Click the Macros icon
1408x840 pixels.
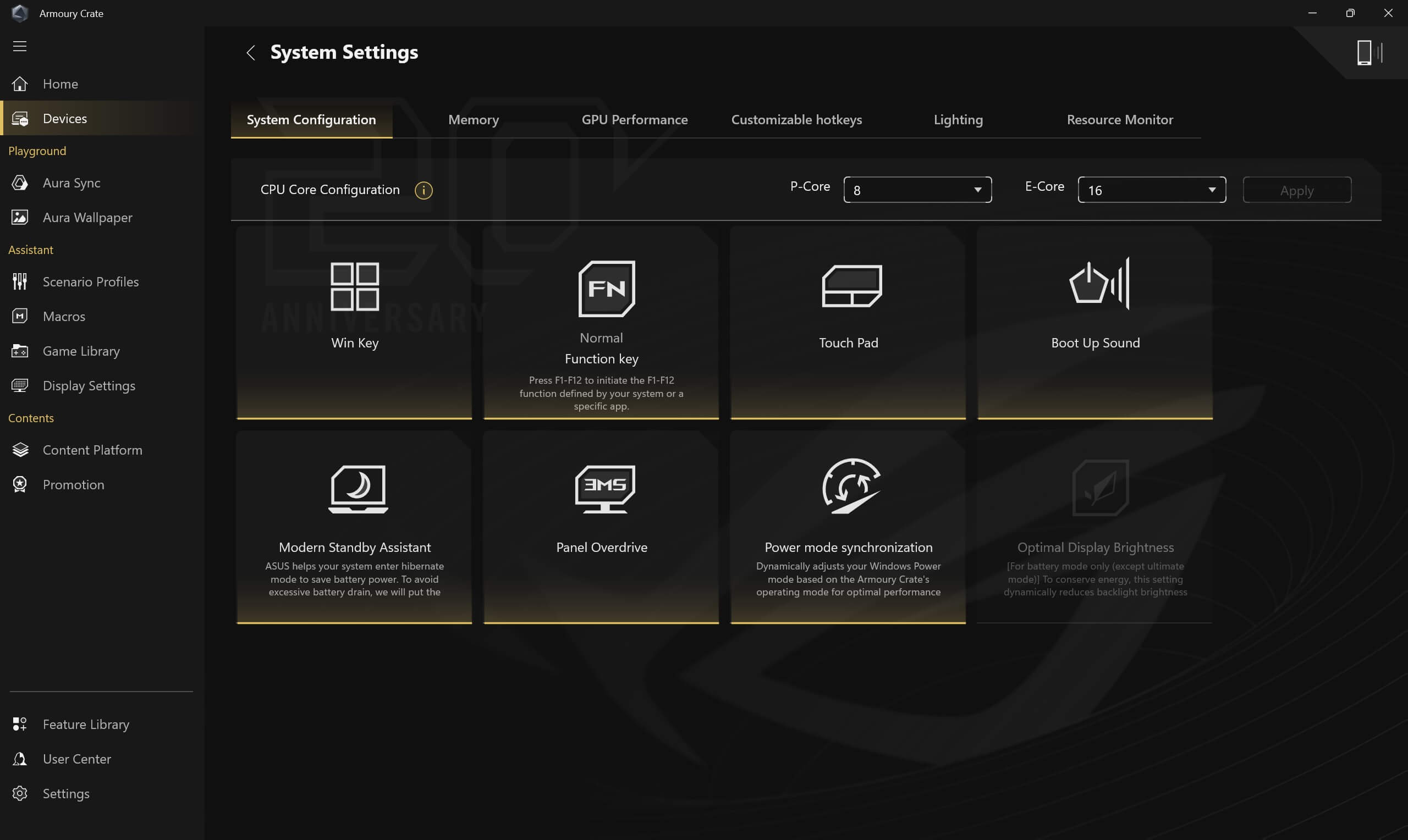(x=20, y=316)
